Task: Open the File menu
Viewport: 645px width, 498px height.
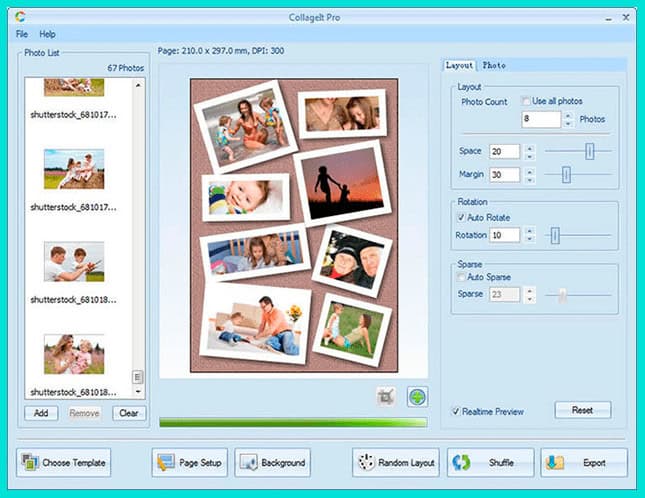Action: [22, 34]
